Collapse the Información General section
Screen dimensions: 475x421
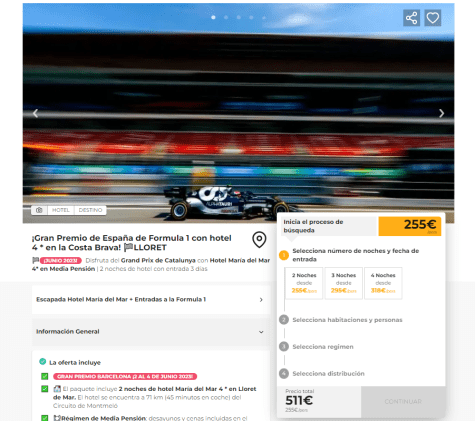click(x=151, y=332)
